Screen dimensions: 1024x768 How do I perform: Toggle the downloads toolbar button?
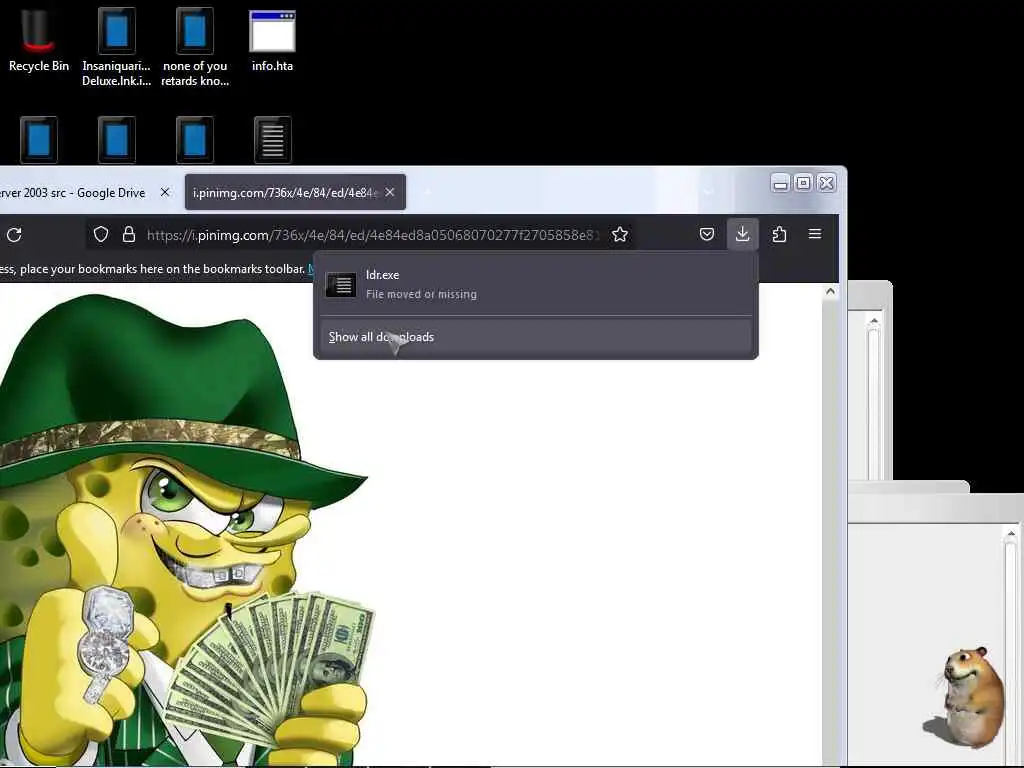[x=743, y=234]
